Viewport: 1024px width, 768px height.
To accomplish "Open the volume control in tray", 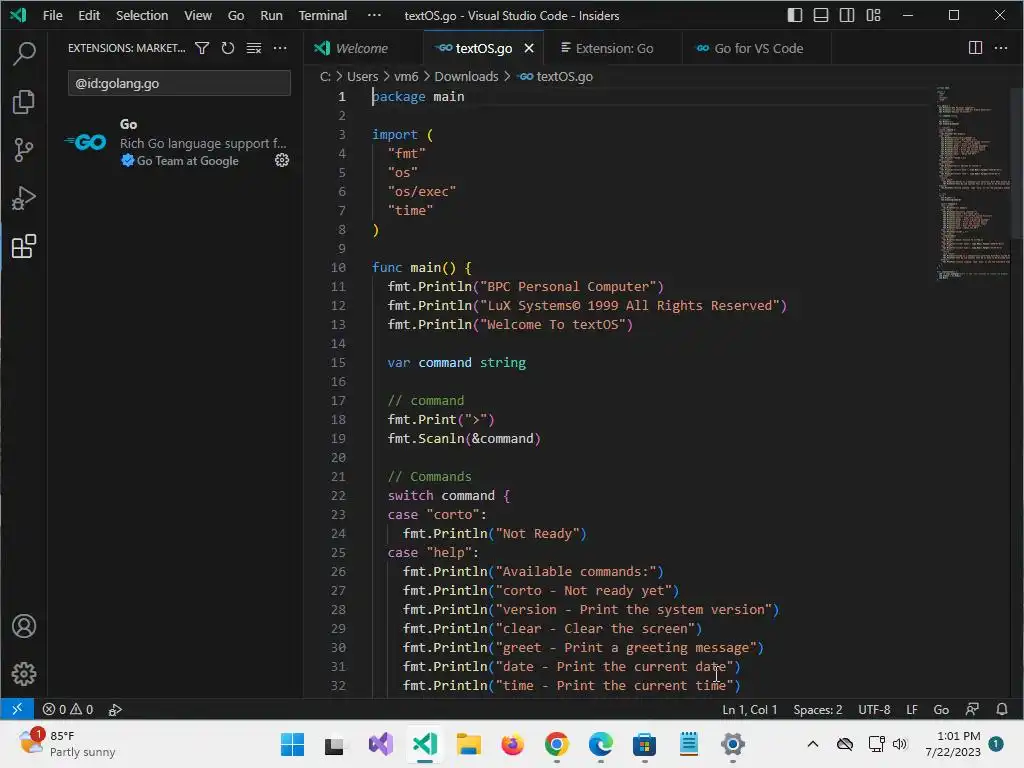I will point(900,744).
